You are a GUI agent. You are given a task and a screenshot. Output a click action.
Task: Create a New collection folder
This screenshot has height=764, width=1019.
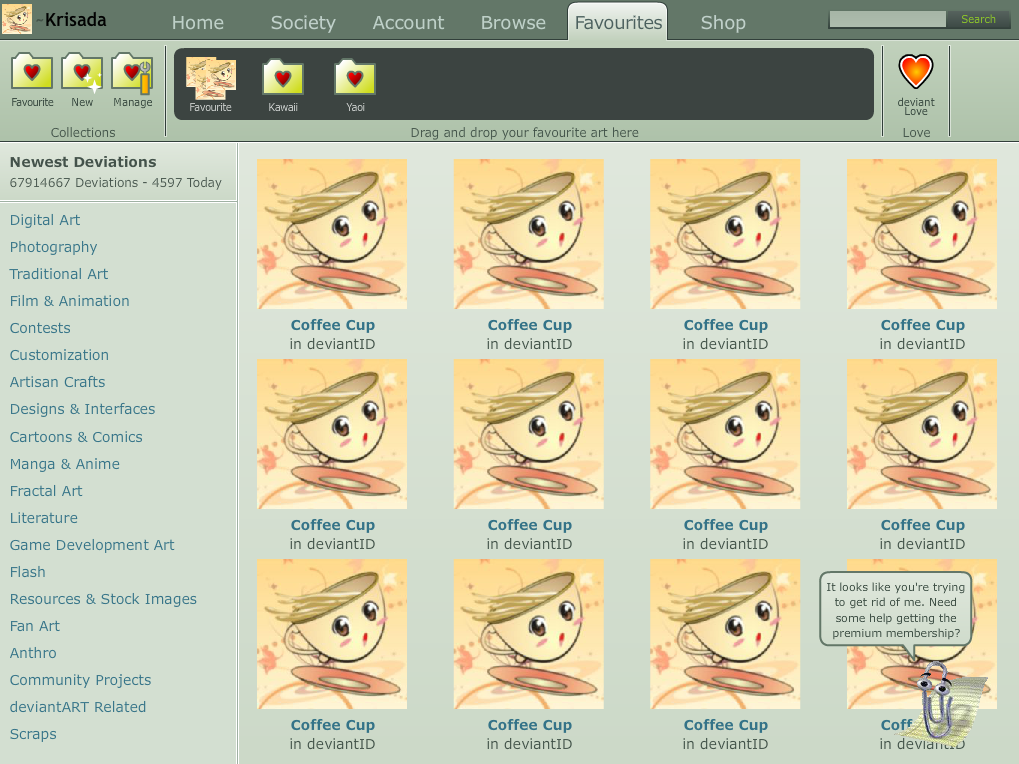coord(82,72)
